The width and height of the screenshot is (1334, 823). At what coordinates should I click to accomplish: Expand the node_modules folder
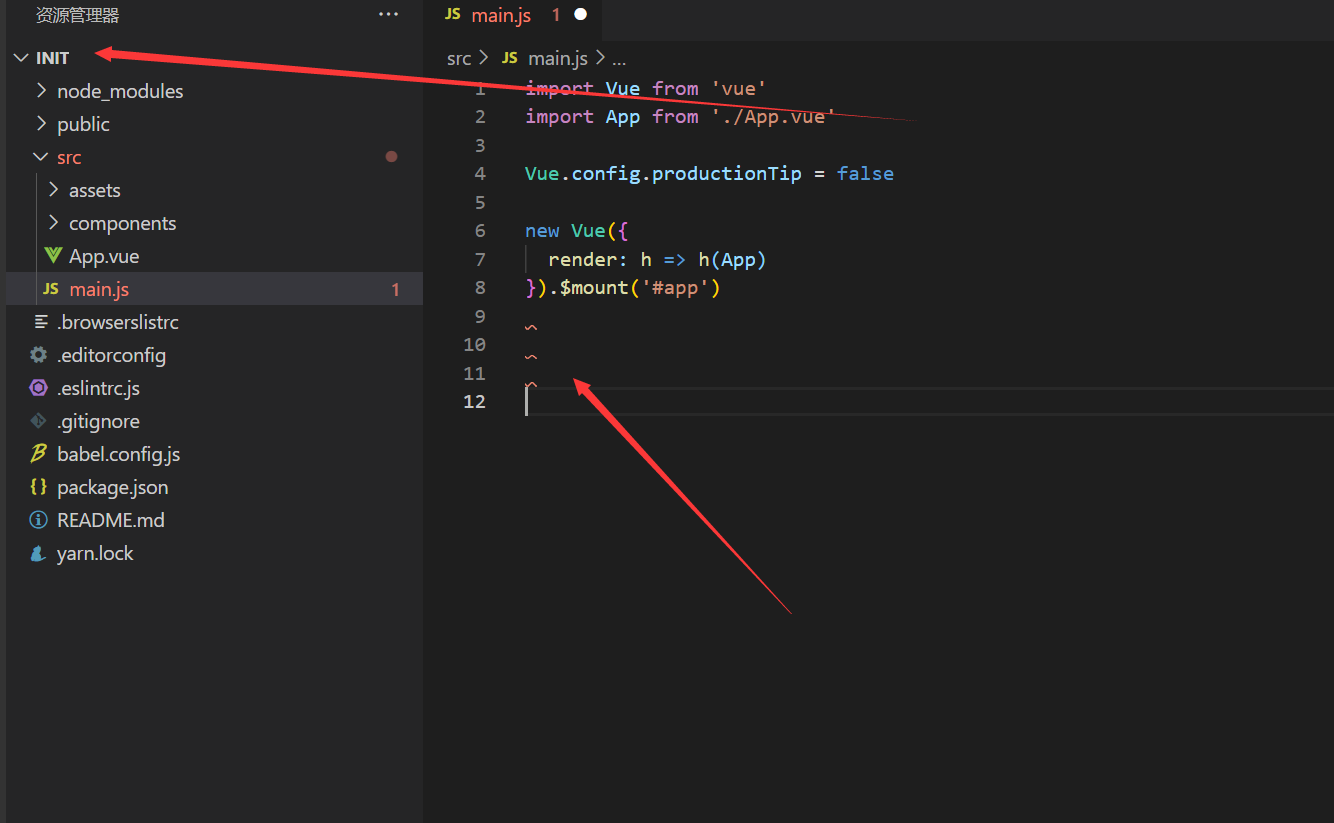coord(41,91)
